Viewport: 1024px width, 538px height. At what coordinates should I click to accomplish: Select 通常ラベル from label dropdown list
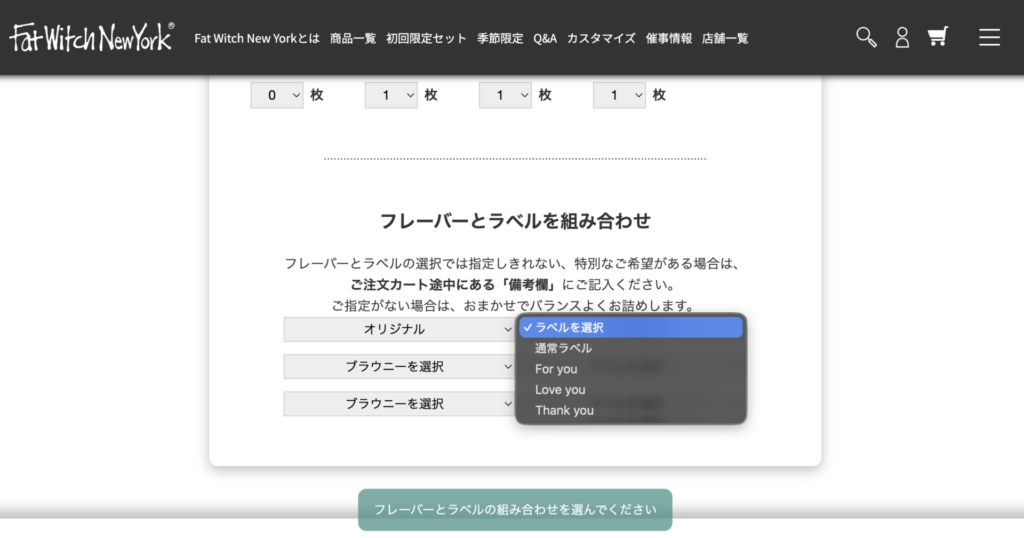563,348
